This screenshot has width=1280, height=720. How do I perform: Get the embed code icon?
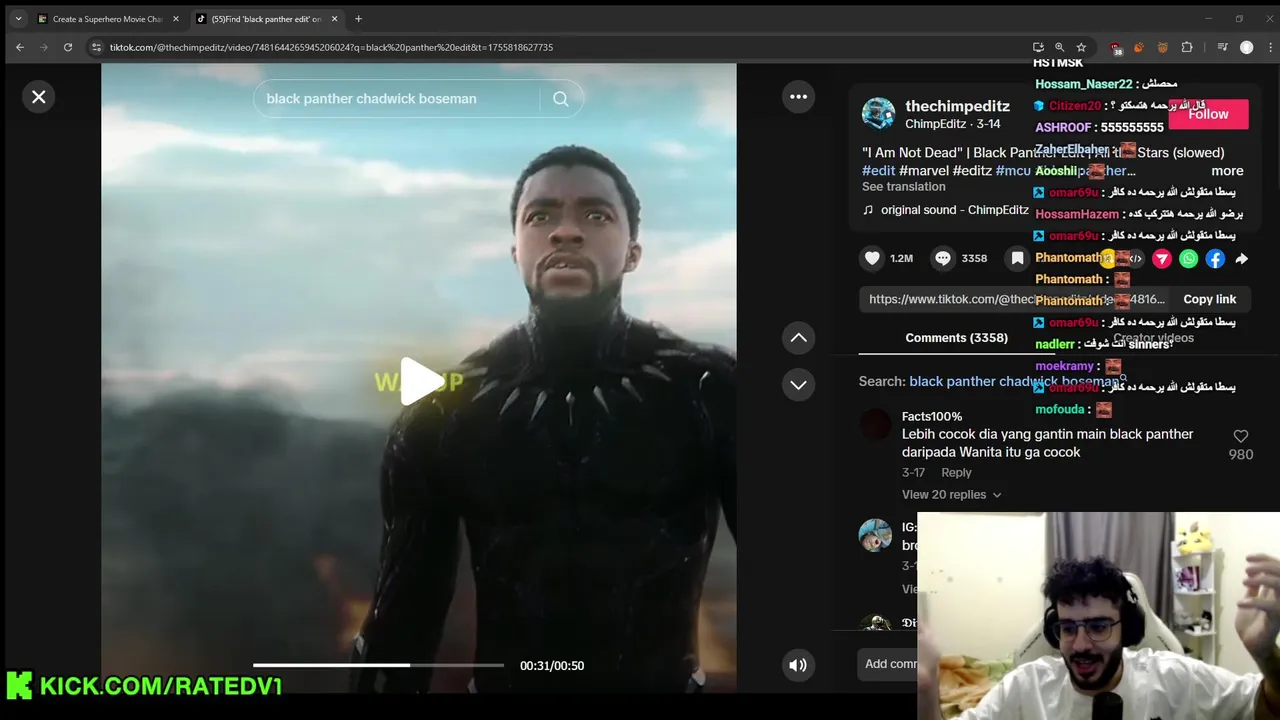[x=1135, y=259]
